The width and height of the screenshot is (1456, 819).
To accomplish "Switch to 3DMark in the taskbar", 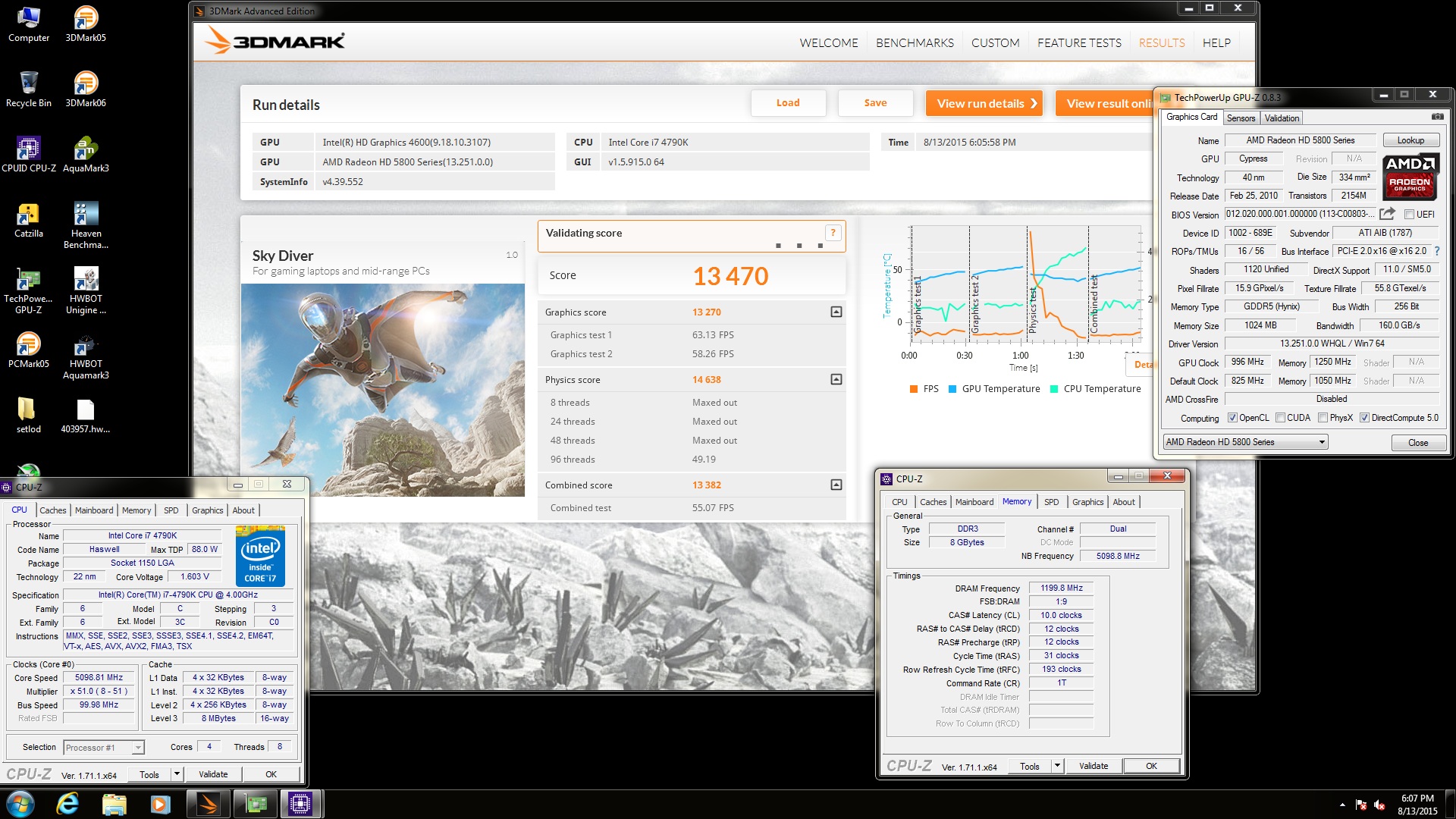I will (208, 804).
